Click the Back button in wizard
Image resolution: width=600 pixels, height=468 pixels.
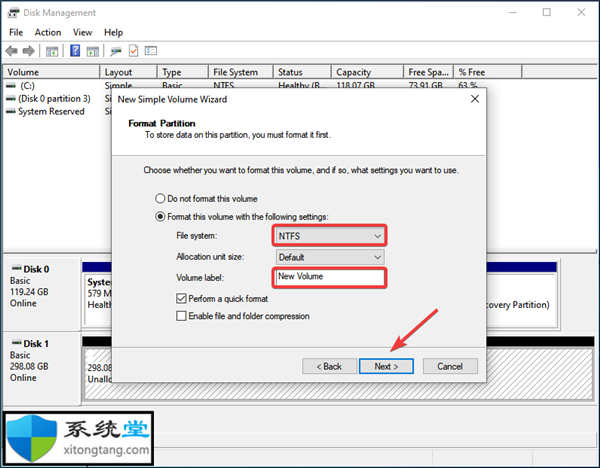coord(329,366)
